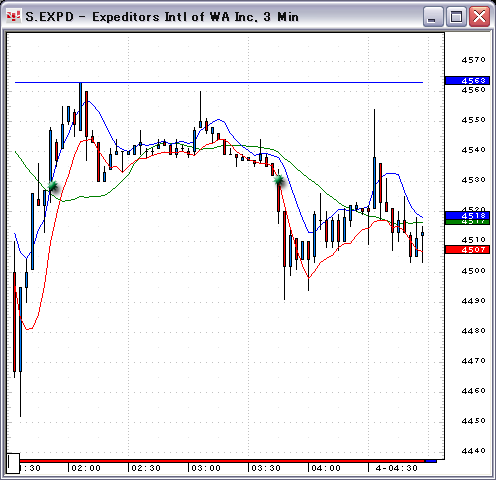Click the window title S.EXPD Expeditors Intl
This screenshot has height=480, width=496.
pos(162,17)
